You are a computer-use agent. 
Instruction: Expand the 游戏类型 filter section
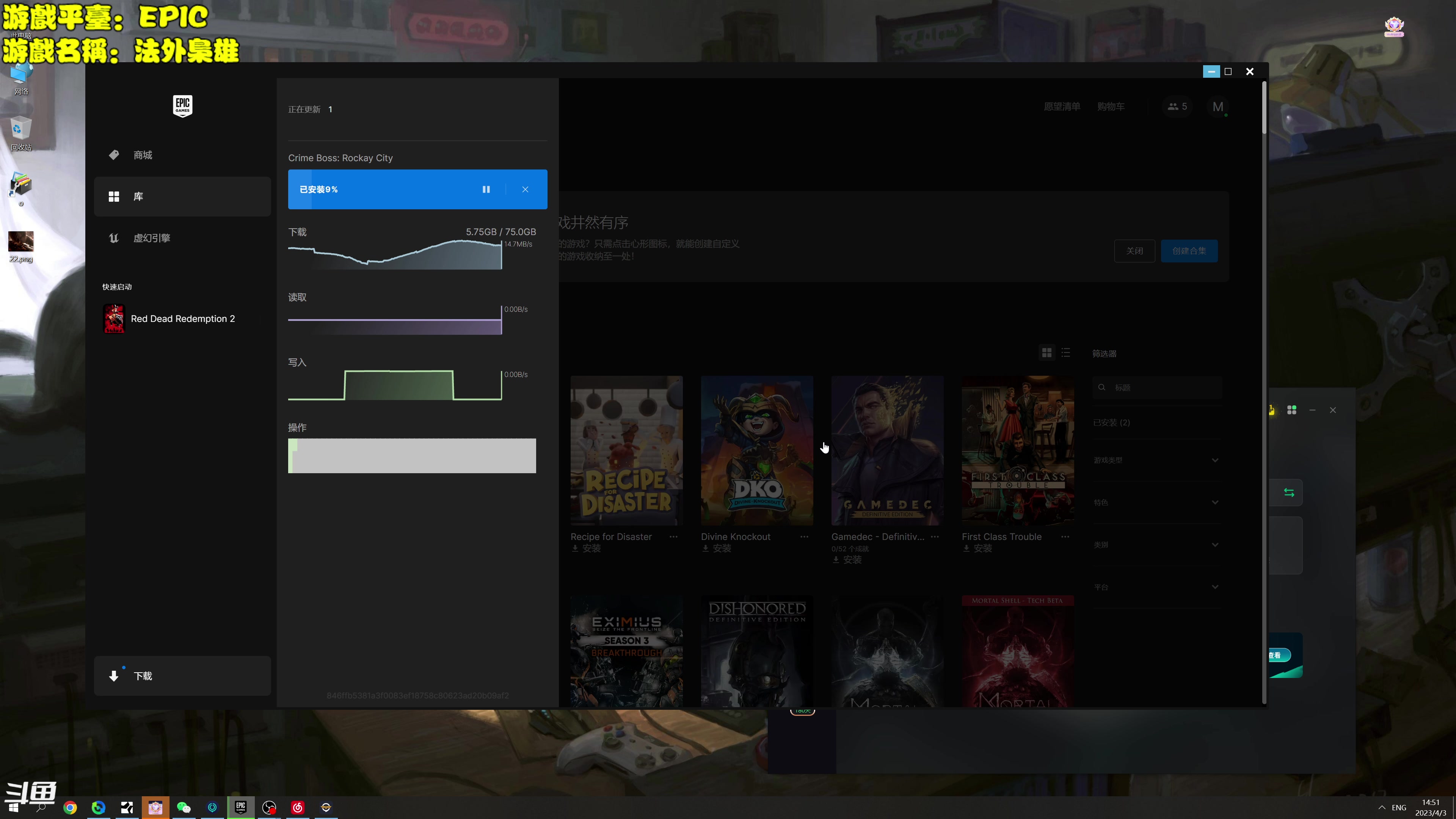[x=1156, y=460]
